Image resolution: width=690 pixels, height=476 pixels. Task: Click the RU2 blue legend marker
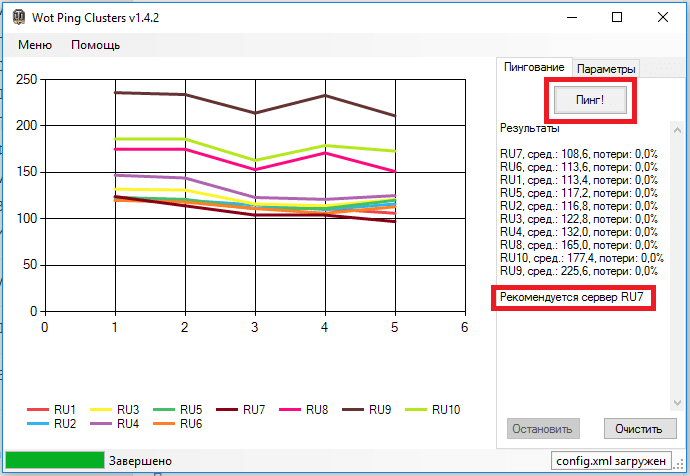(38, 424)
